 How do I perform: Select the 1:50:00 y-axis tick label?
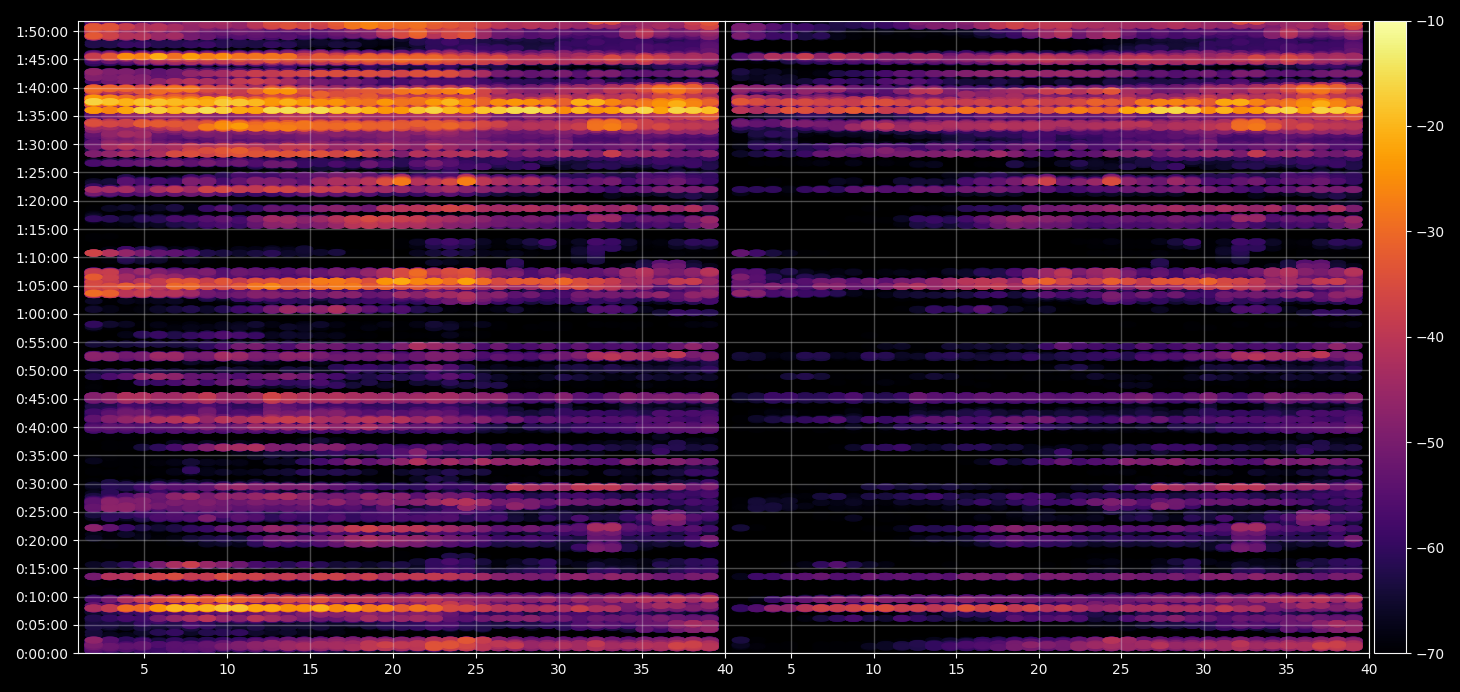43,32
